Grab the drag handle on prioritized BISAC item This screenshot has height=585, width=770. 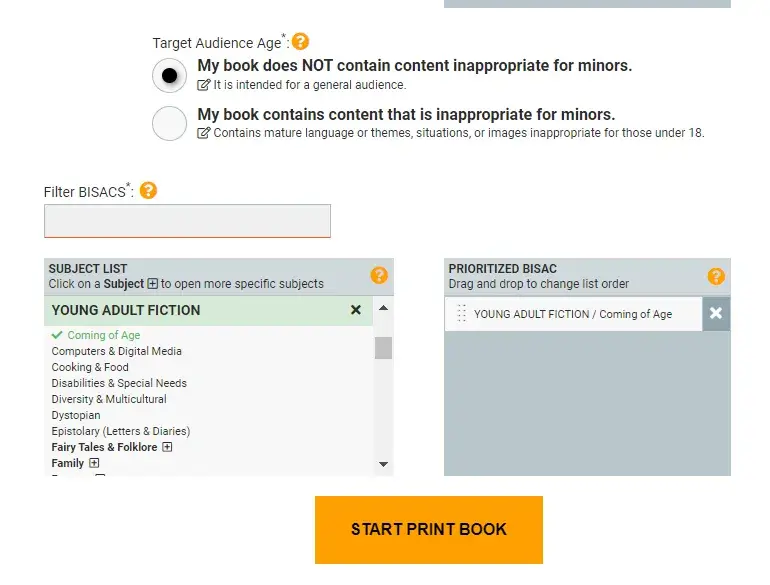tap(461, 314)
